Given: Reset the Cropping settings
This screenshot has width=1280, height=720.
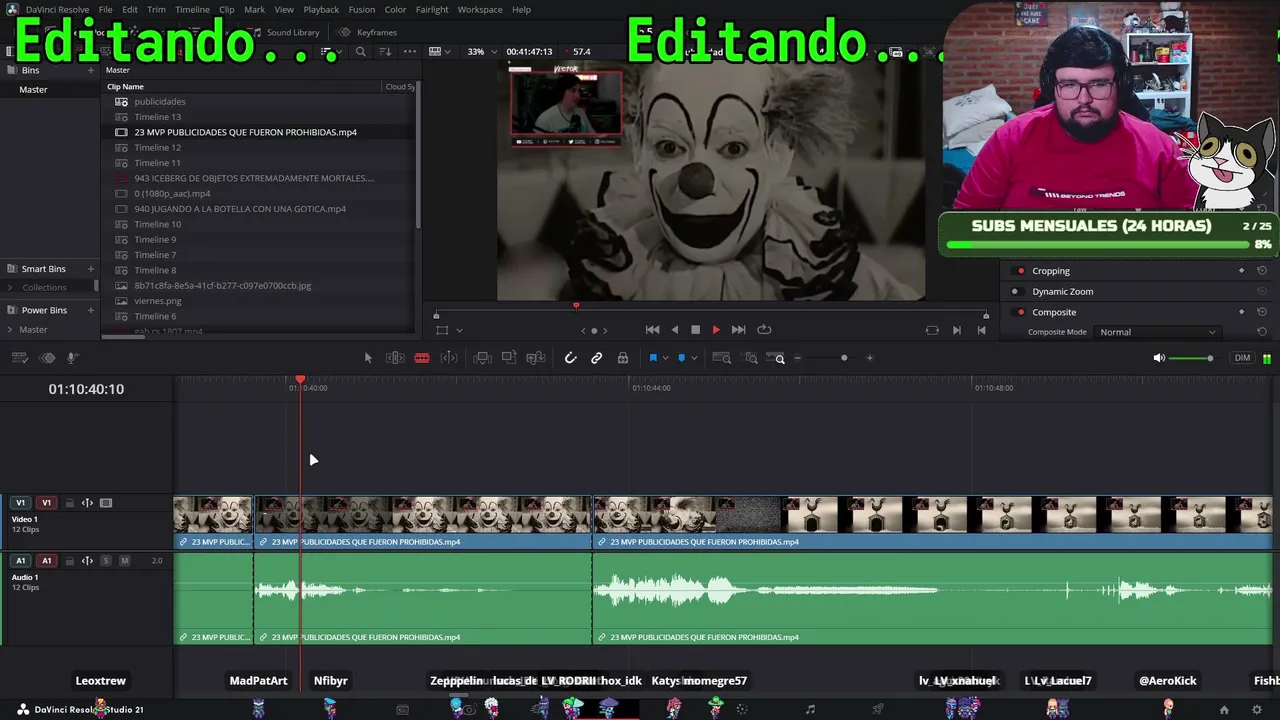Looking at the screenshot, I should [1262, 271].
